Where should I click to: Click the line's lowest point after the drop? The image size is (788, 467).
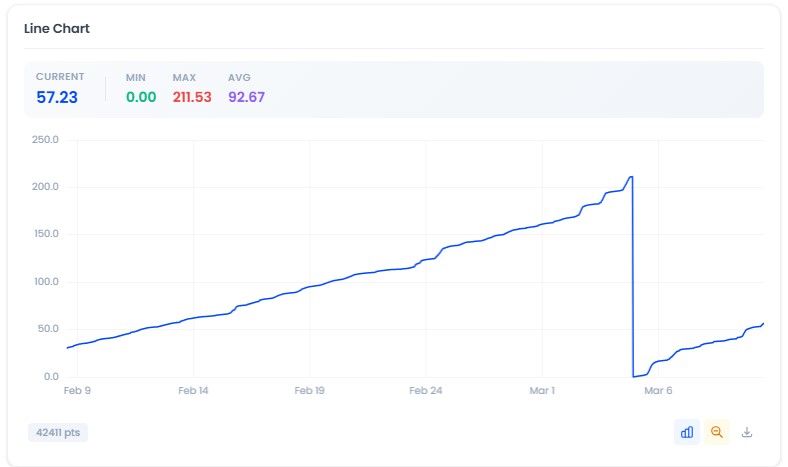[x=634, y=376]
